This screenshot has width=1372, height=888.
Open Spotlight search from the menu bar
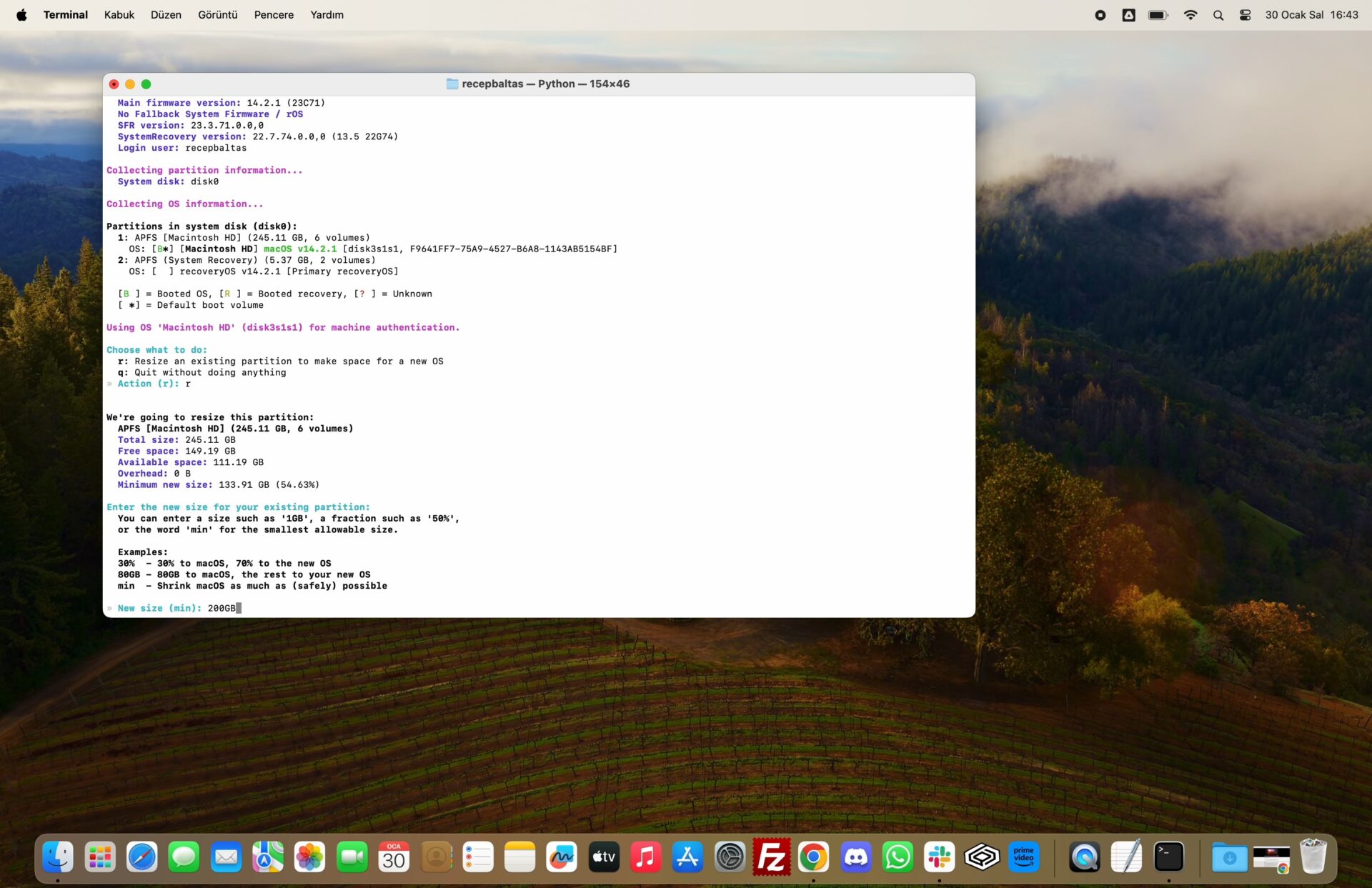coord(1218,14)
